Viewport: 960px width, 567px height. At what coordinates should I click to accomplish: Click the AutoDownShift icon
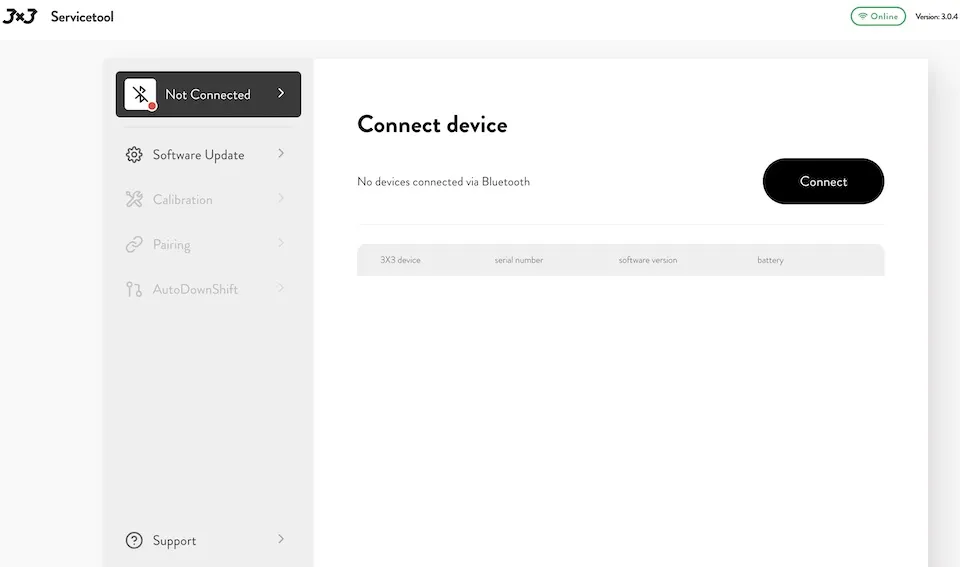[133, 289]
